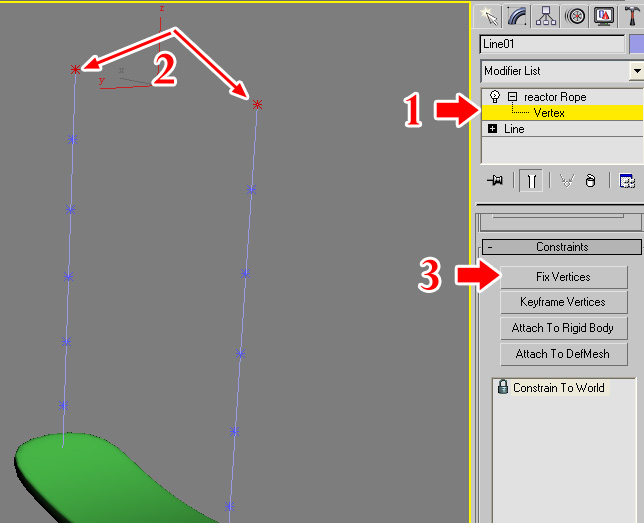Viewport: 644px width, 523px height.
Task: Collapse the Constraints rollout
Action: pos(561,247)
